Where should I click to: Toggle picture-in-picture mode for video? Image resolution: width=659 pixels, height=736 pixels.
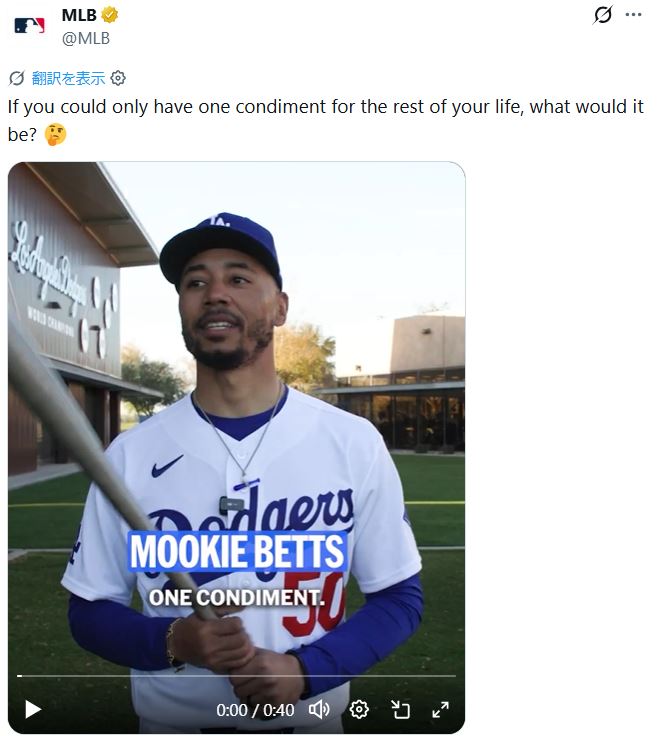400,709
